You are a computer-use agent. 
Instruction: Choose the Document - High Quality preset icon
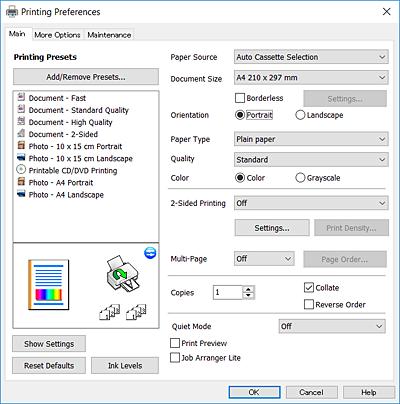coord(21,121)
